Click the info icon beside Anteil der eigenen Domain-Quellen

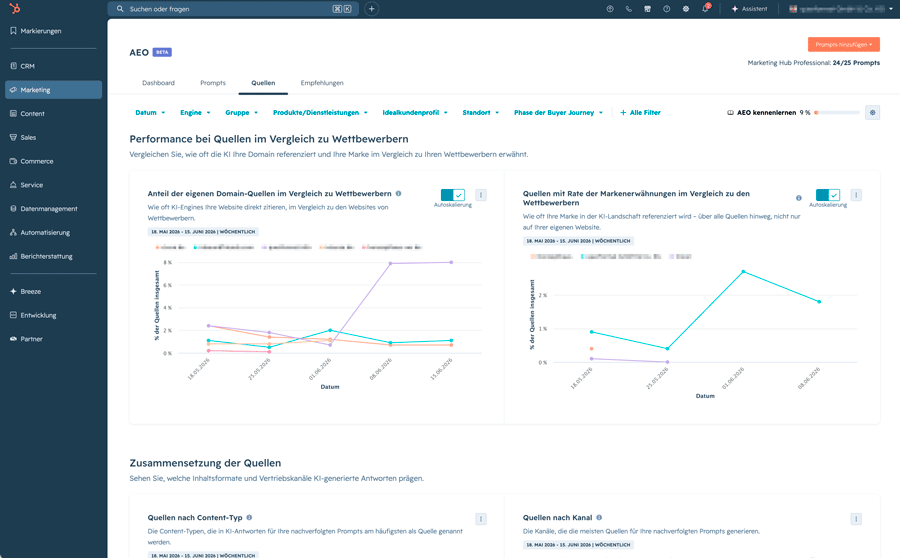coord(398,193)
